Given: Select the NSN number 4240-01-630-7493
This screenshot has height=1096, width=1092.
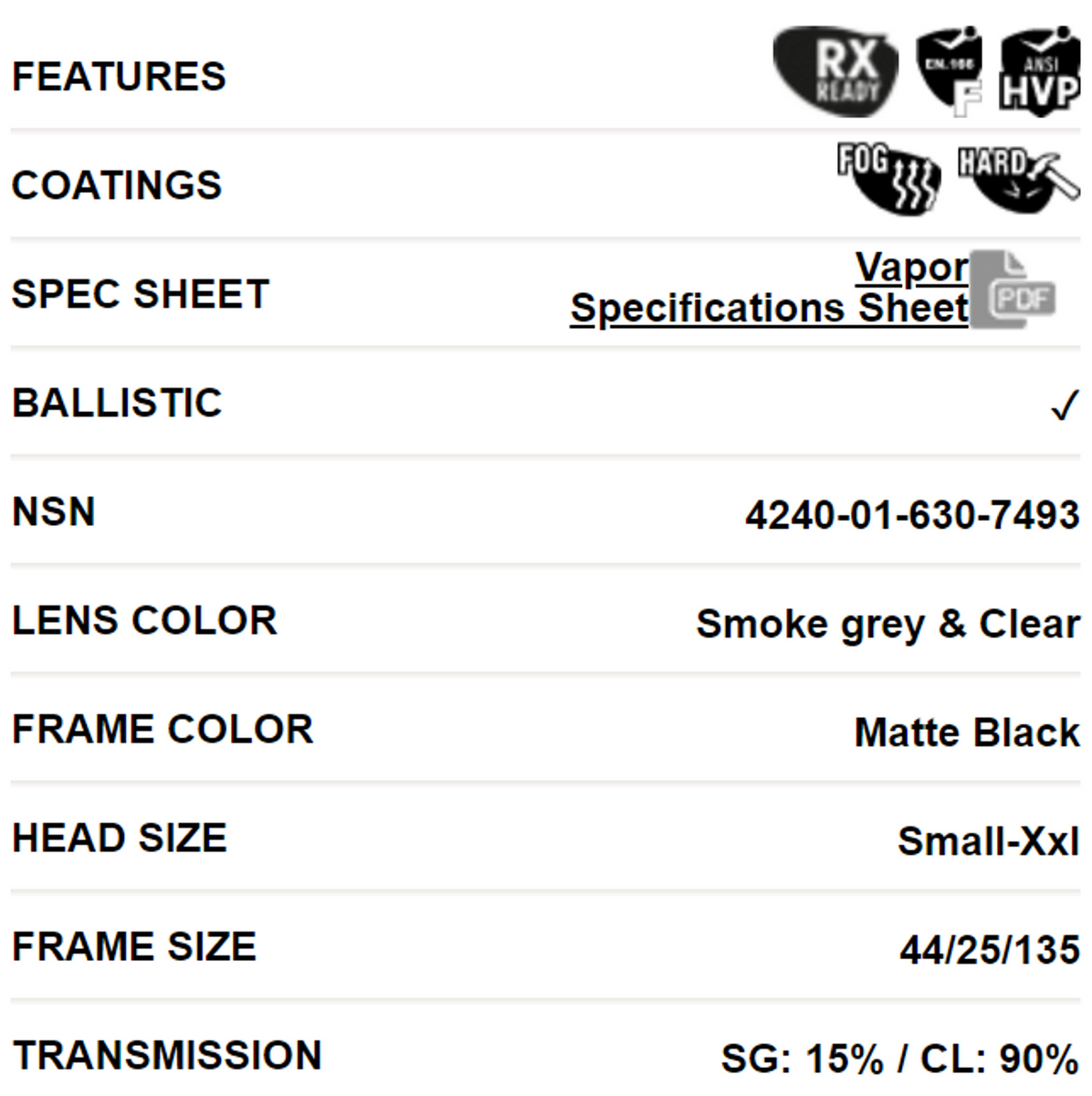Looking at the screenshot, I should click(912, 515).
